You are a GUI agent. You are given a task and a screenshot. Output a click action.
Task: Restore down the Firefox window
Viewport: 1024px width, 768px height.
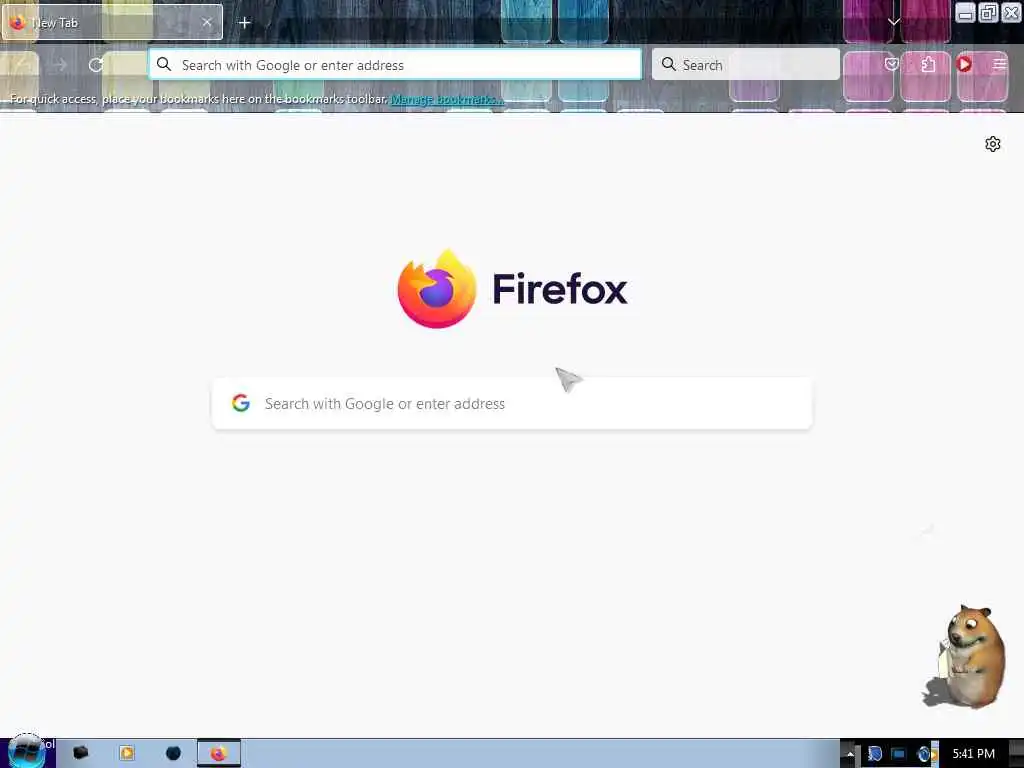[x=988, y=13]
